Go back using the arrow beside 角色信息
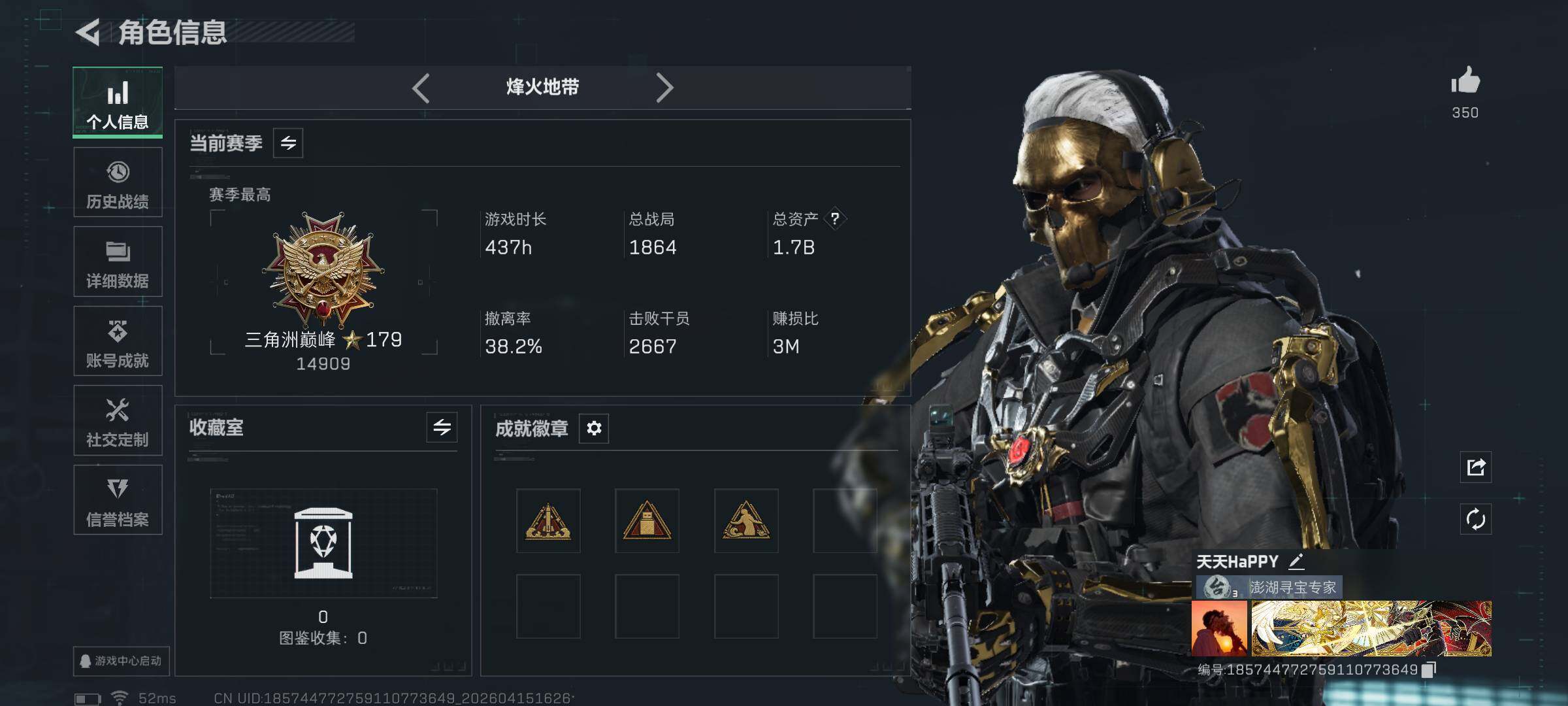 point(88,33)
